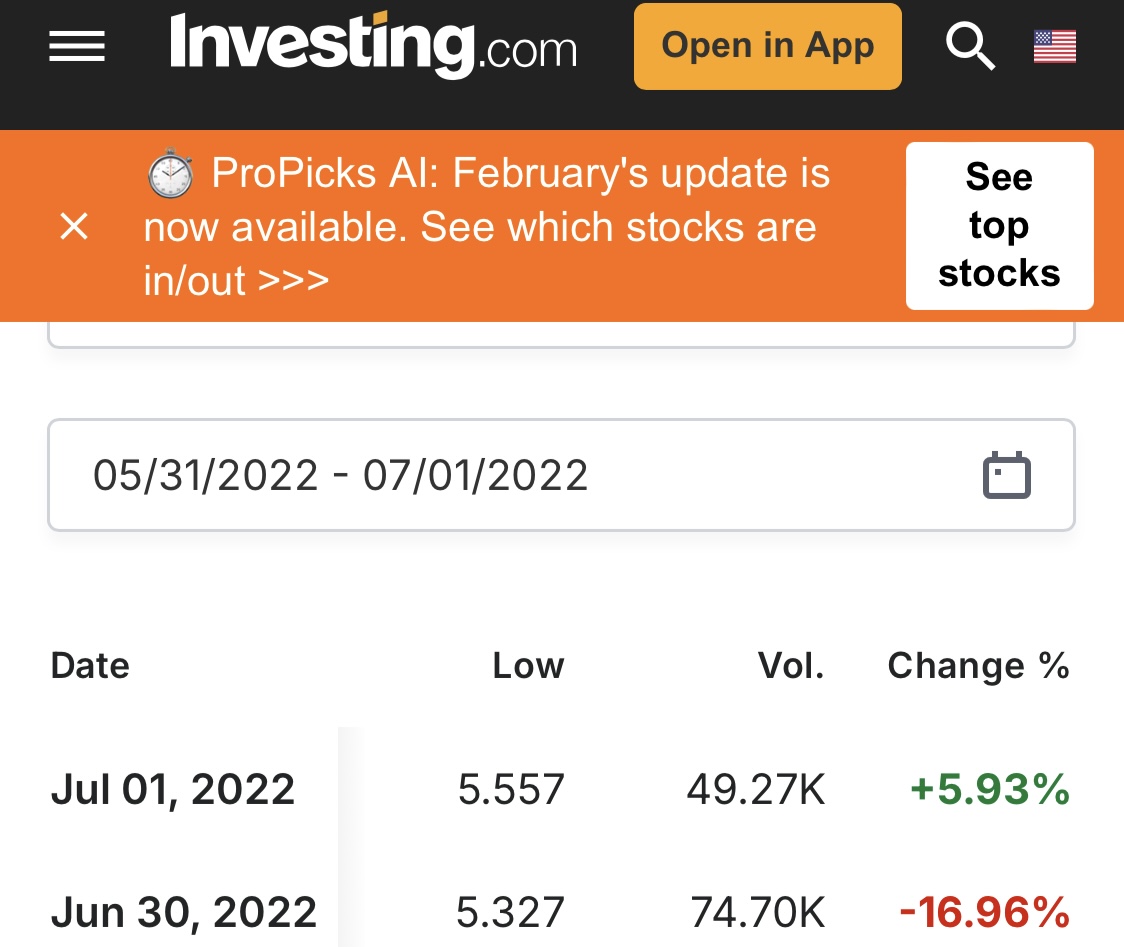This screenshot has width=1124, height=947.
Task: Sort by Vol. column header
Action: 791,666
